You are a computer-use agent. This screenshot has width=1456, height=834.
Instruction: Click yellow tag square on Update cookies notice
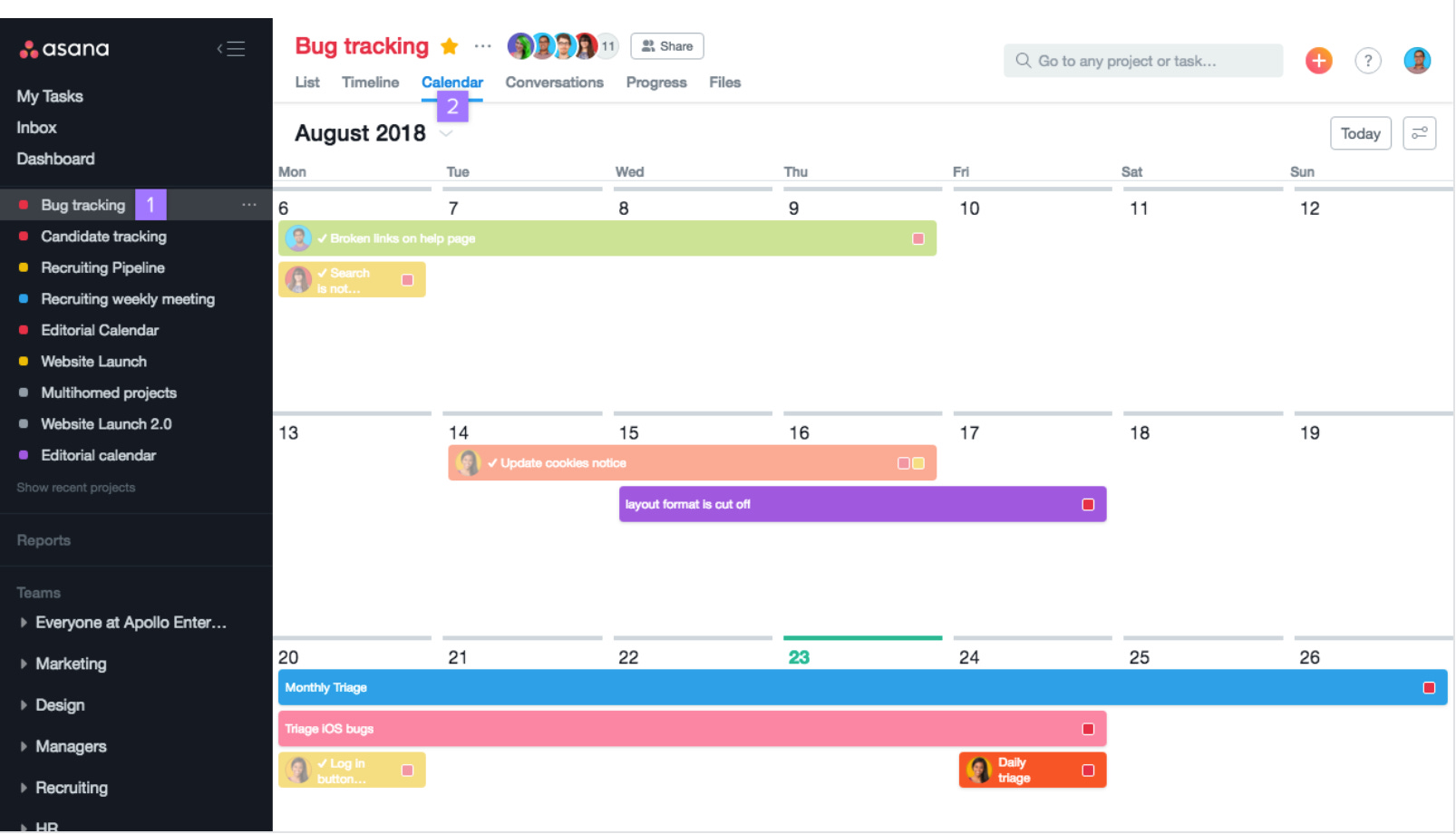pyautogui.click(x=917, y=463)
